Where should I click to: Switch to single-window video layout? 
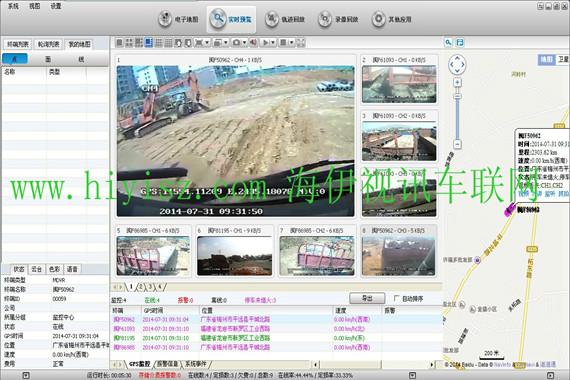[x=119, y=43]
